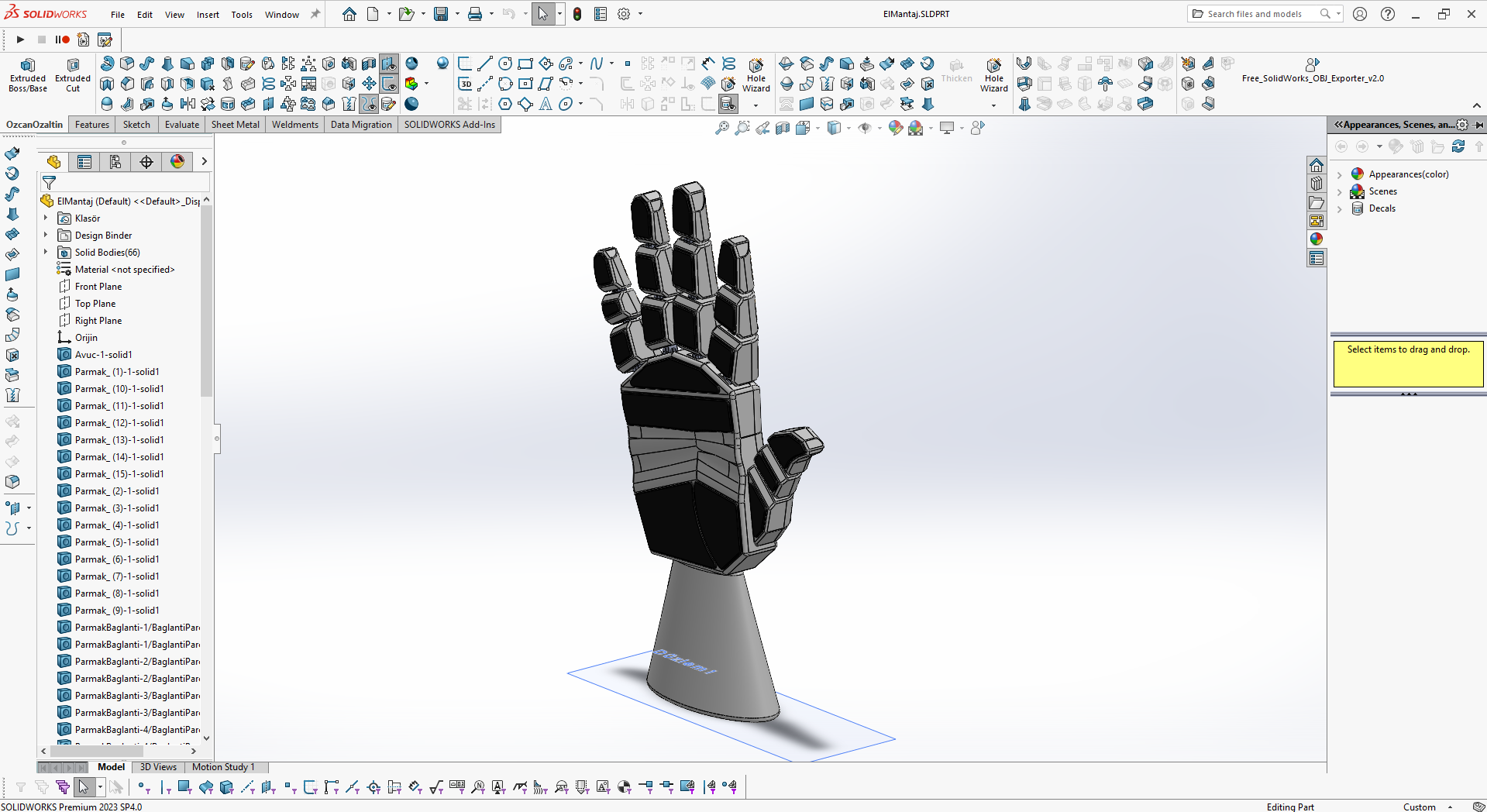This screenshot has height=812, width=1487.
Task: Switch to the Motion Study 1 tab
Action: [x=223, y=767]
